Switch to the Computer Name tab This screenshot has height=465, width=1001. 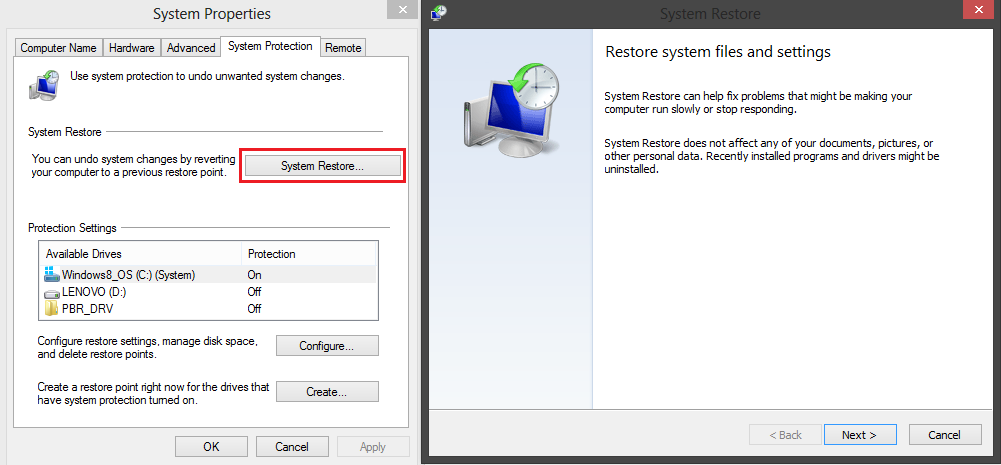click(x=59, y=48)
